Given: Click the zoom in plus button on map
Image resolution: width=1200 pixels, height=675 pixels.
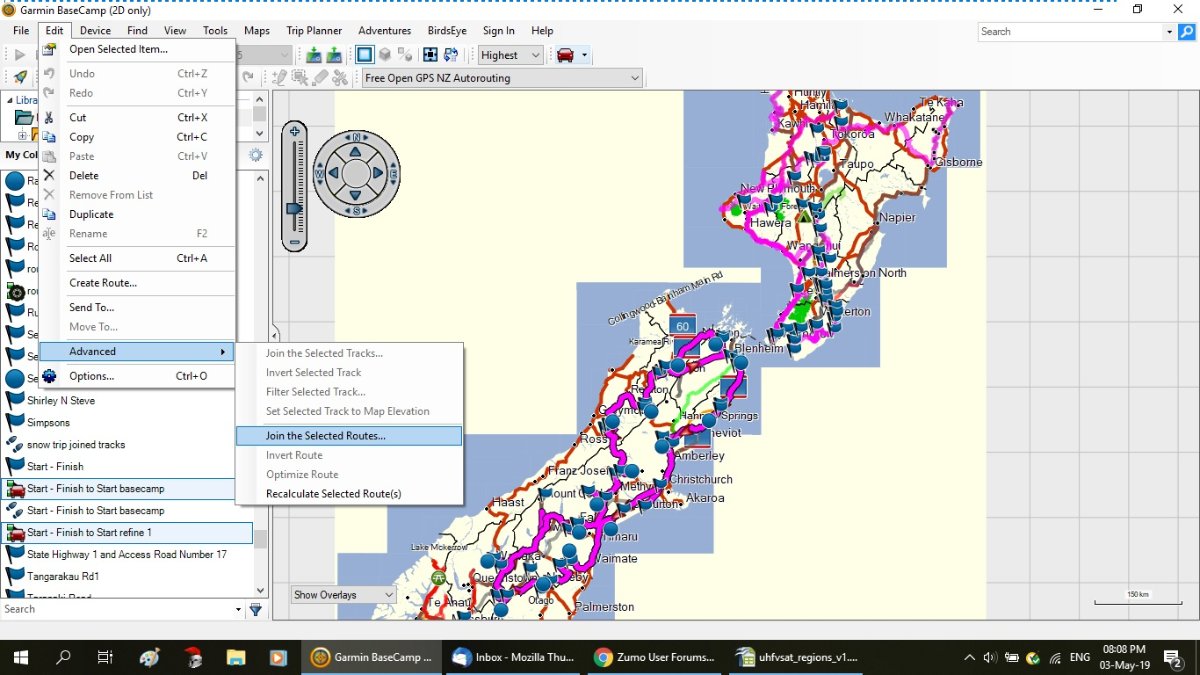Looking at the screenshot, I should (x=294, y=131).
